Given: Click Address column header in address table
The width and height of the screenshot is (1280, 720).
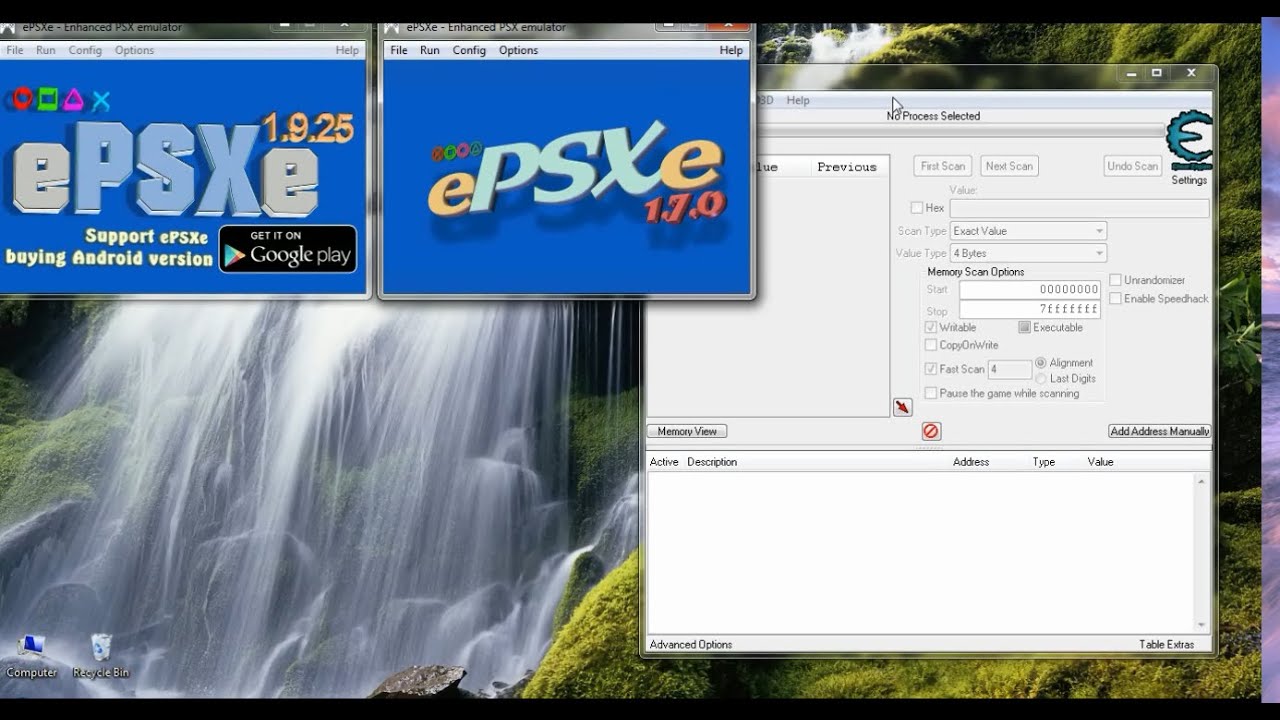Looking at the screenshot, I should (x=971, y=462).
